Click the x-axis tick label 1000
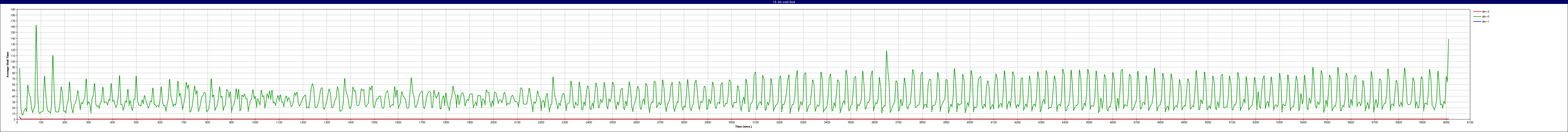 tap(255, 122)
